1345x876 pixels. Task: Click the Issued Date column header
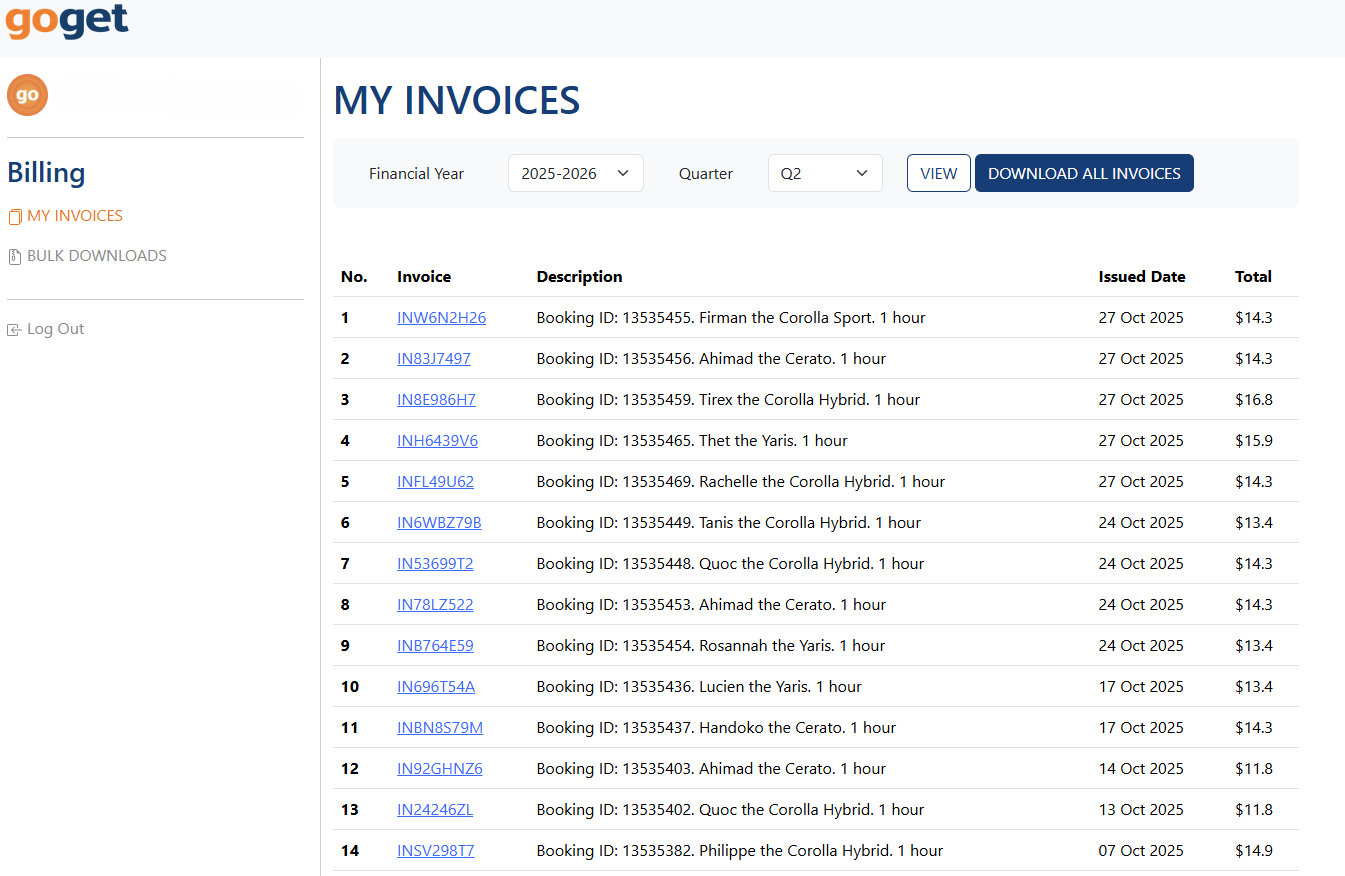point(1141,277)
